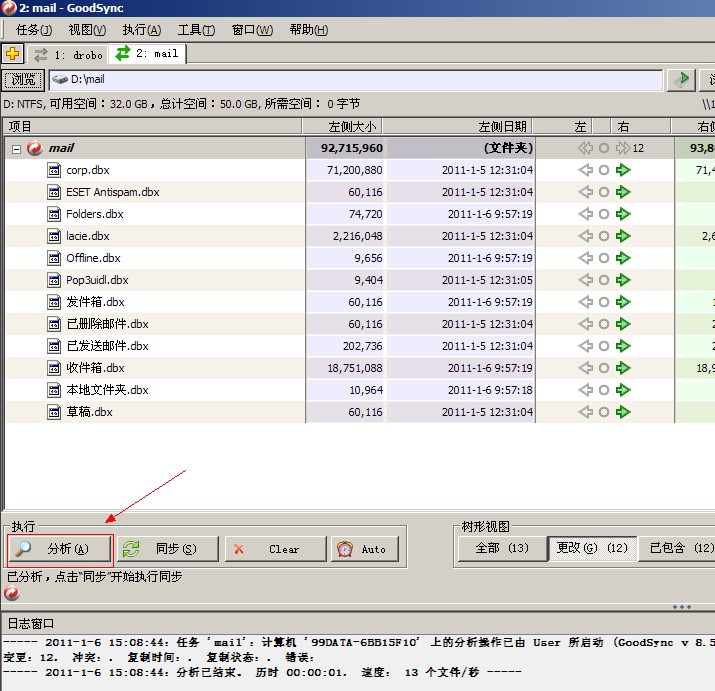Image resolution: width=715 pixels, height=691 pixels.
Task: Click green right arrow for 收件箱.dbx
Action: [x=624, y=368]
